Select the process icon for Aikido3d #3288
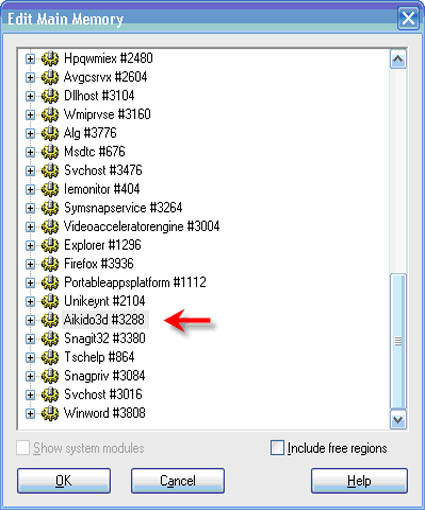 (50, 320)
